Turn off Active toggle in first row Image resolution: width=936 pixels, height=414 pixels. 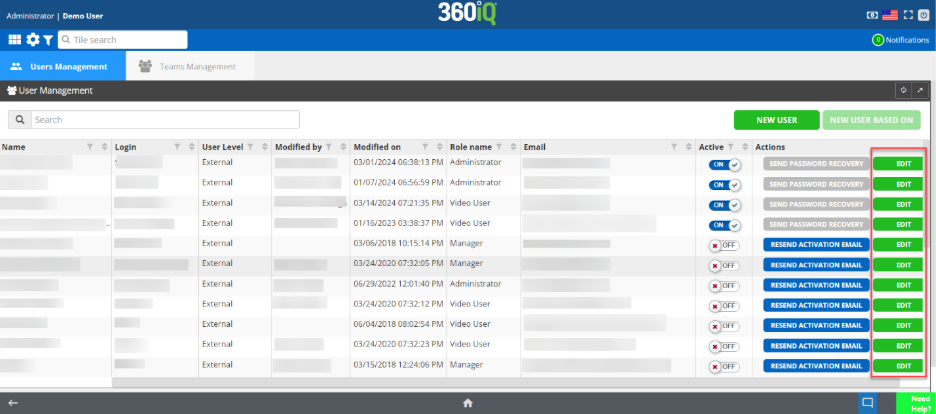[723, 165]
